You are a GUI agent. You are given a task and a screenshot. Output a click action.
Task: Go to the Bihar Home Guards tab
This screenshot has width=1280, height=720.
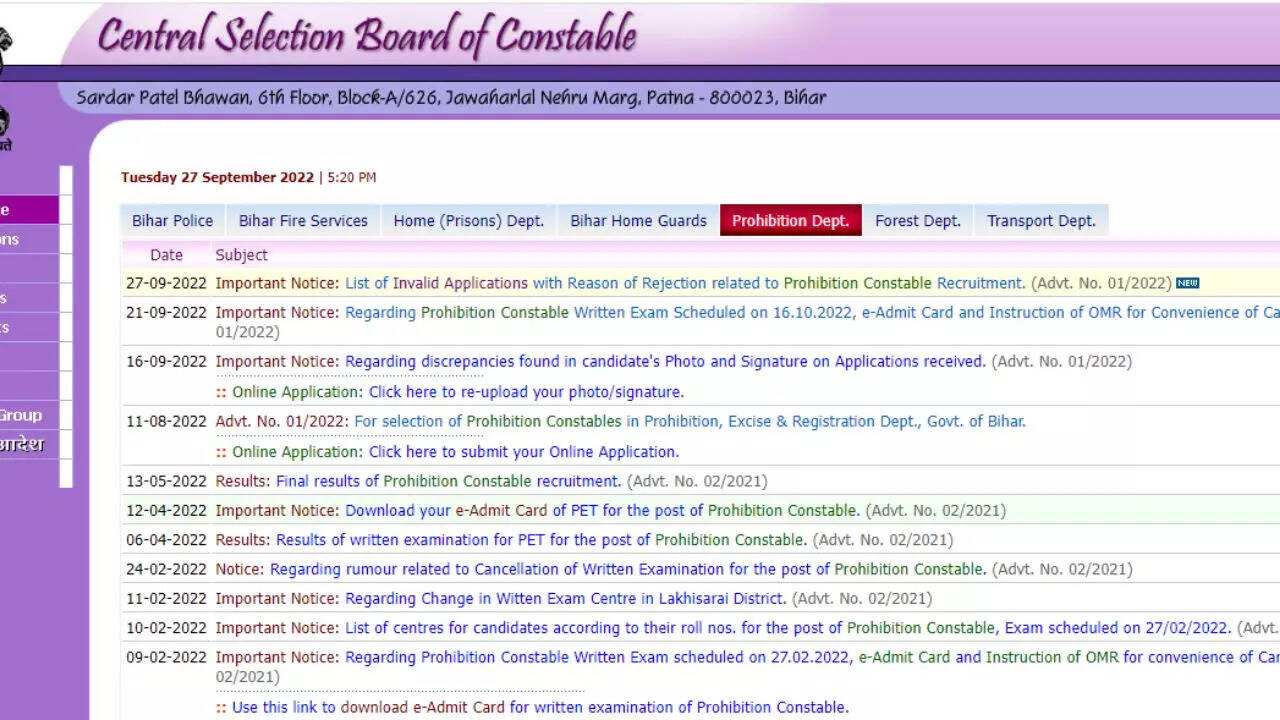(638, 221)
